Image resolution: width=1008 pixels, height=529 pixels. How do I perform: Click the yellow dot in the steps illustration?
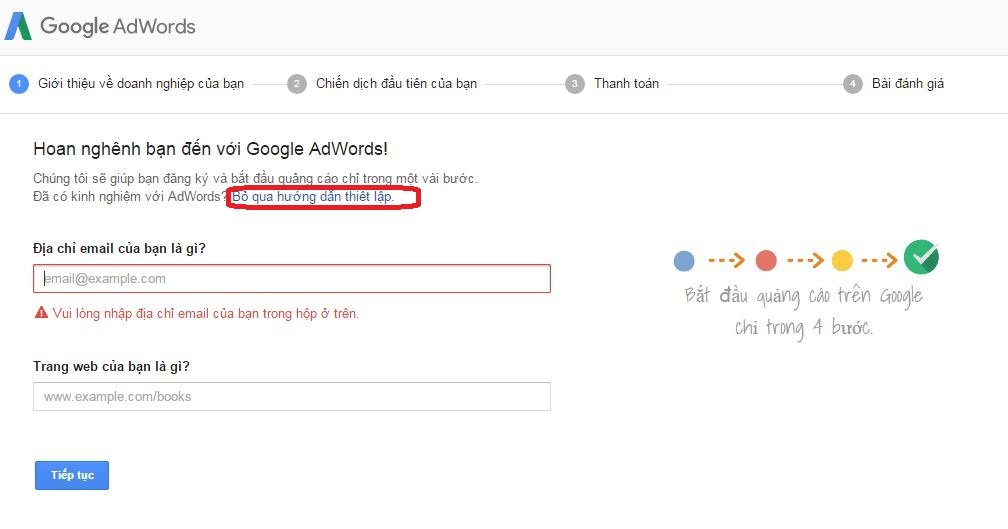pos(842,260)
